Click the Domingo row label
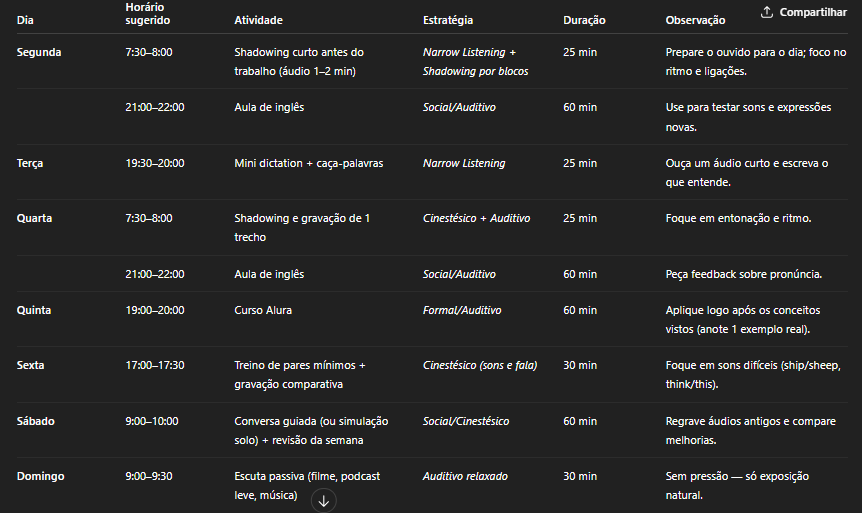Viewport: 862px width, 513px height. pyautogui.click(x=40, y=476)
